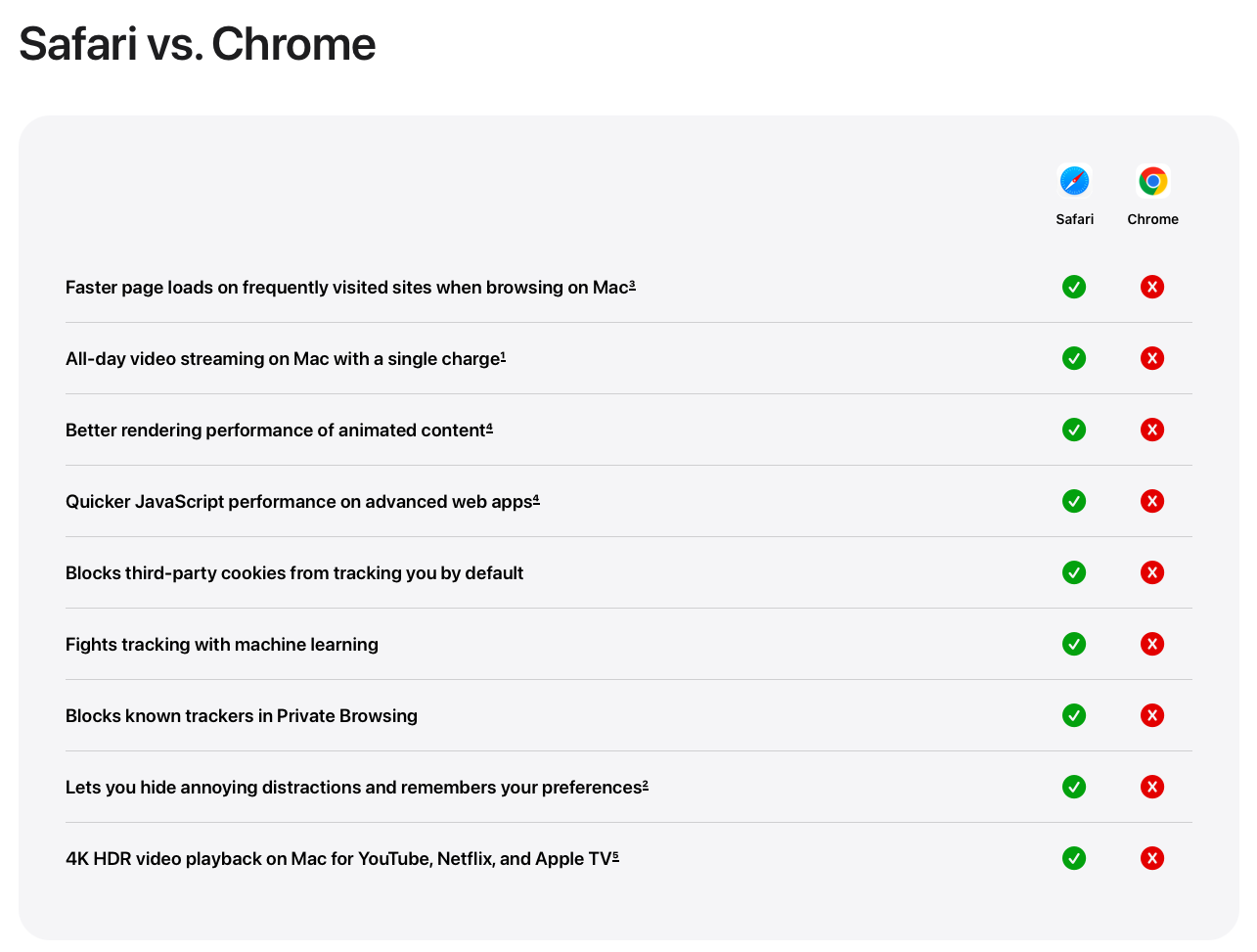1257x952 pixels.
Task: Click the Chrome column label
Action: (1152, 219)
